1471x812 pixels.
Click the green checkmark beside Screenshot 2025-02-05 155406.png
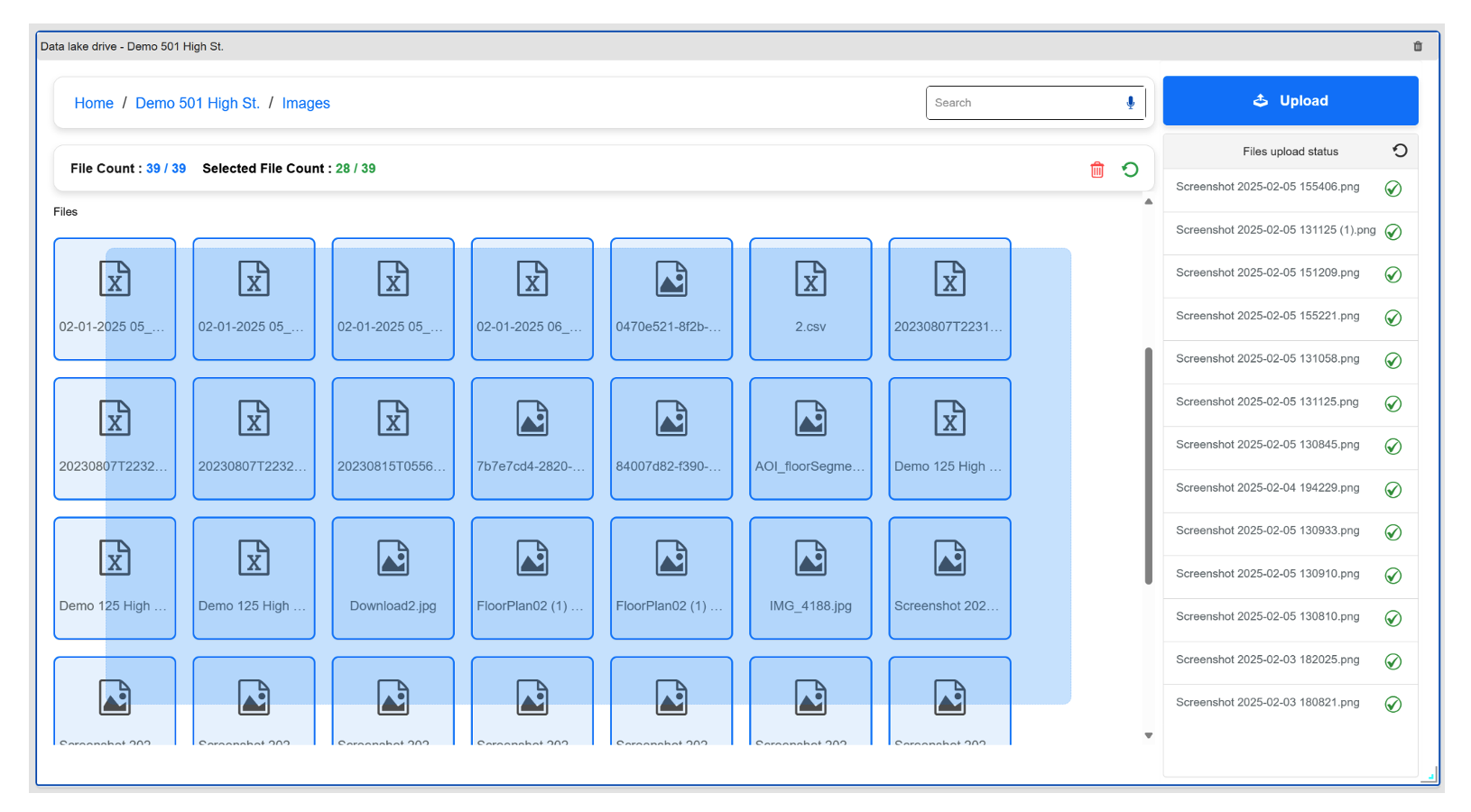[1393, 189]
